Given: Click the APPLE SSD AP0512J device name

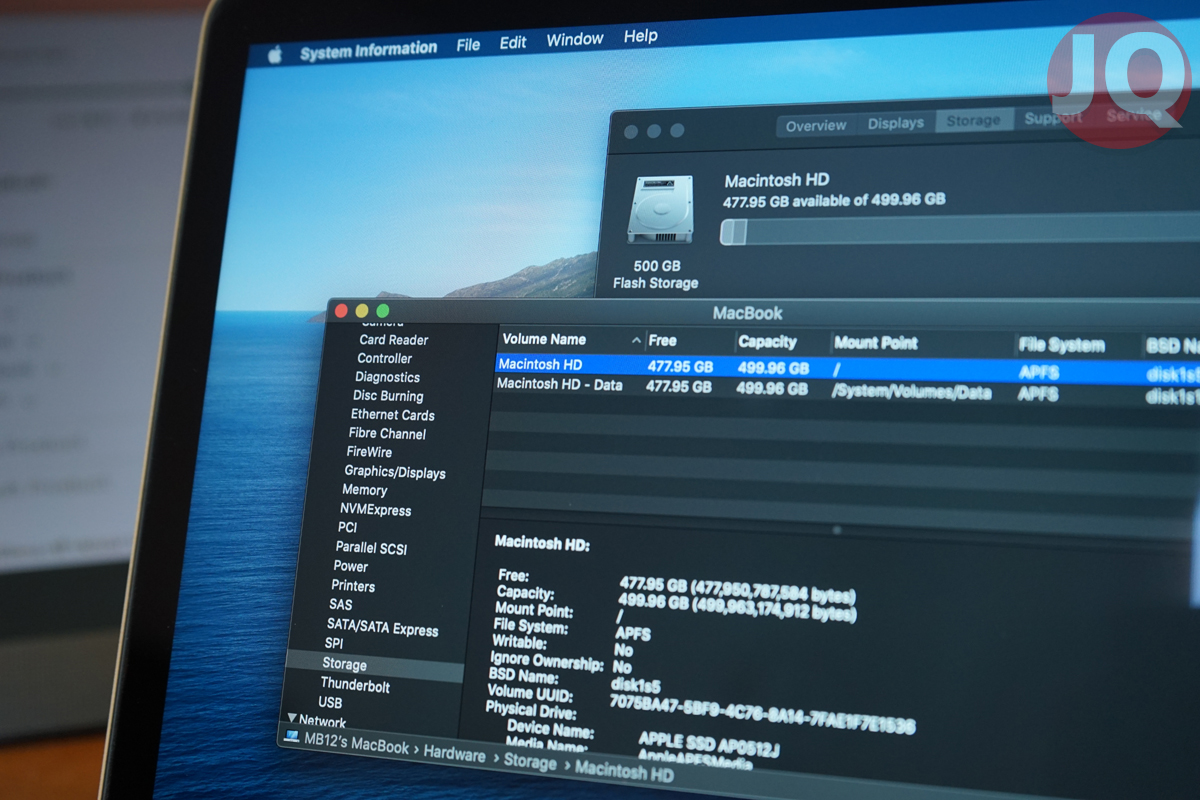Looking at the screenshot, I should pos(709,744).
